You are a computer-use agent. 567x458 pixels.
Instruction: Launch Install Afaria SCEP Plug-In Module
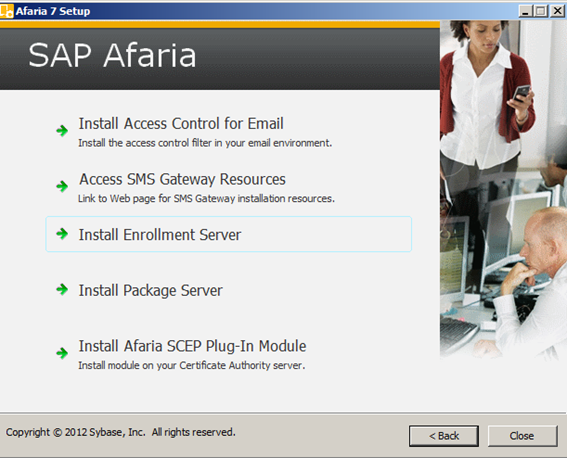(x=192, y=346)
